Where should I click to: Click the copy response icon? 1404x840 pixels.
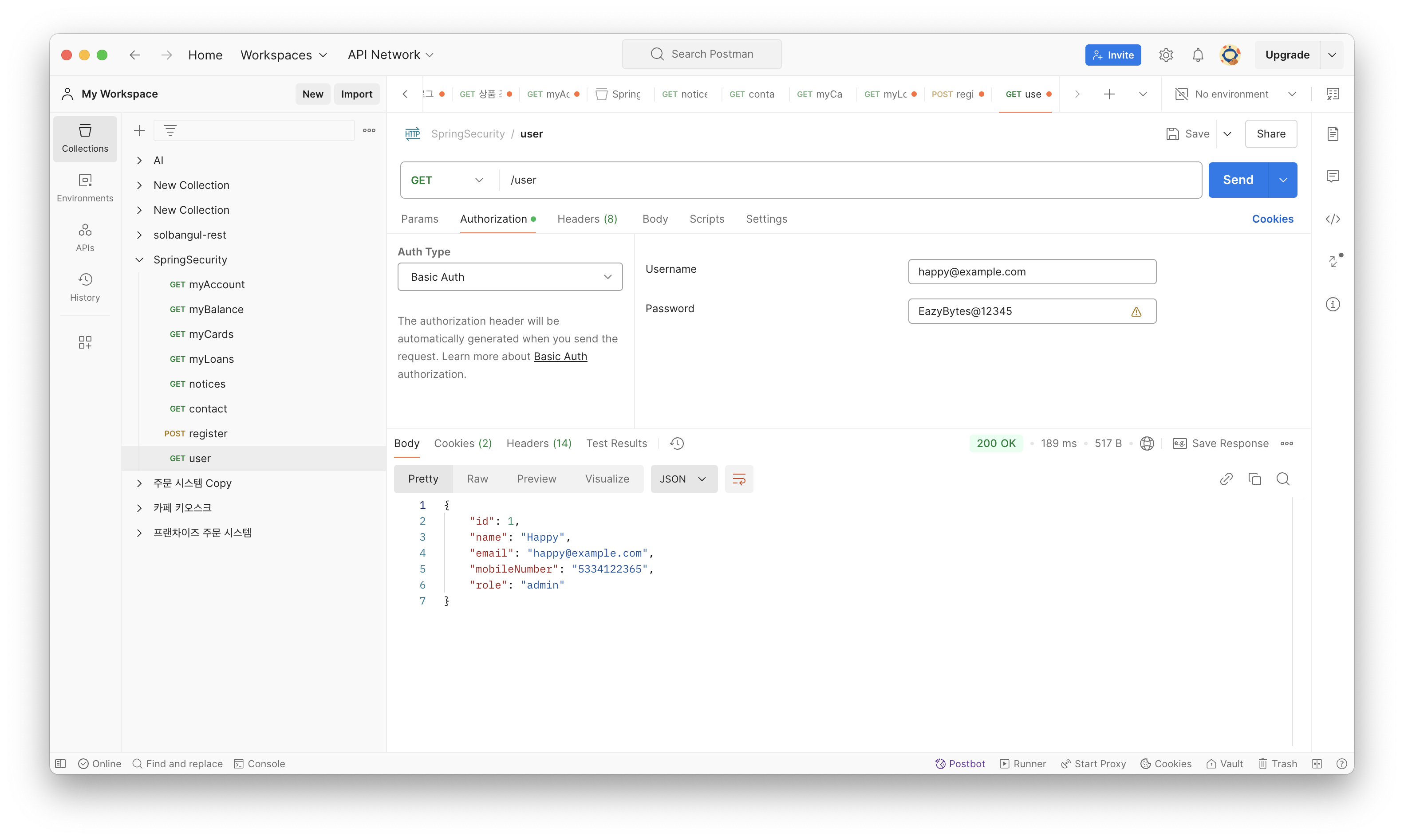pos(1254,479)
